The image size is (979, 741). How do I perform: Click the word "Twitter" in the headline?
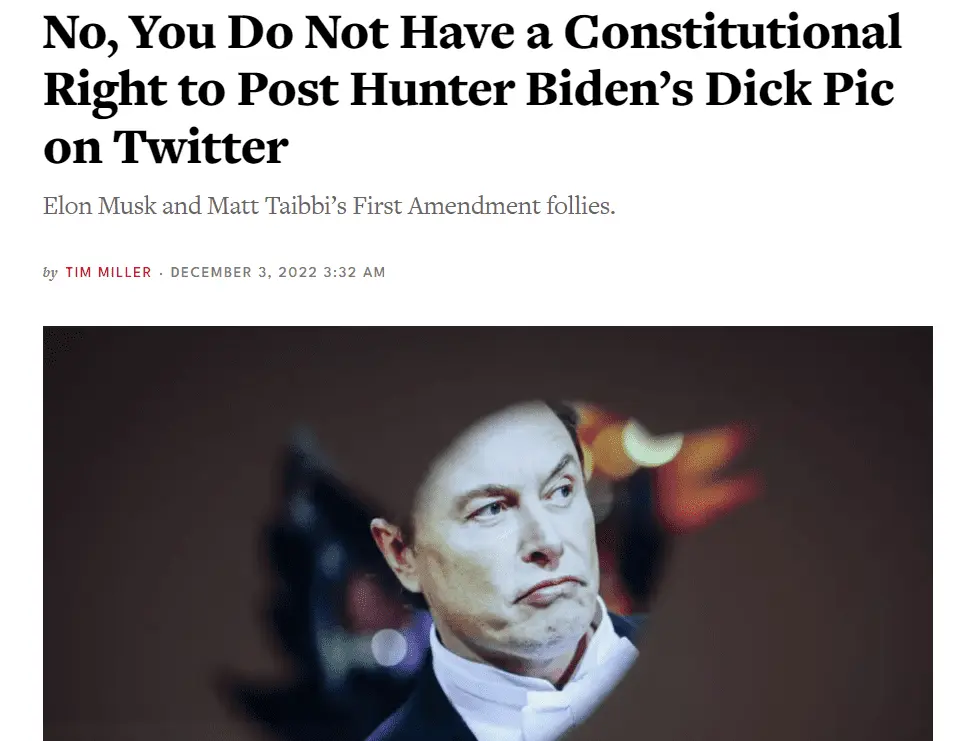200,147
